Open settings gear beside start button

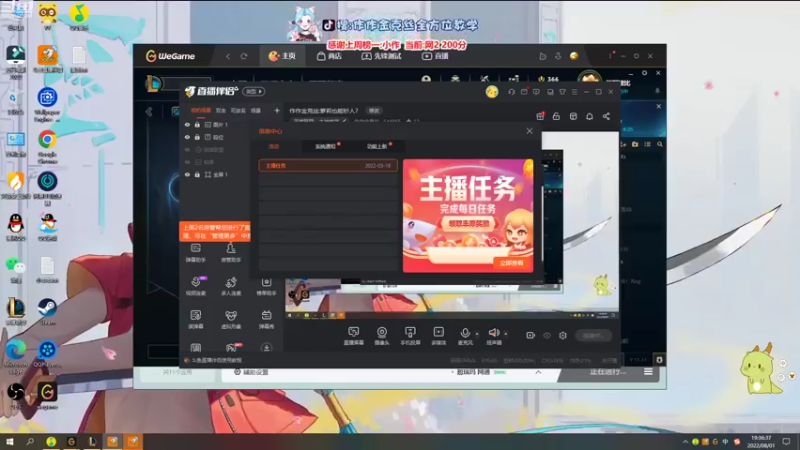pyautogui.click(x=563, y=335)
